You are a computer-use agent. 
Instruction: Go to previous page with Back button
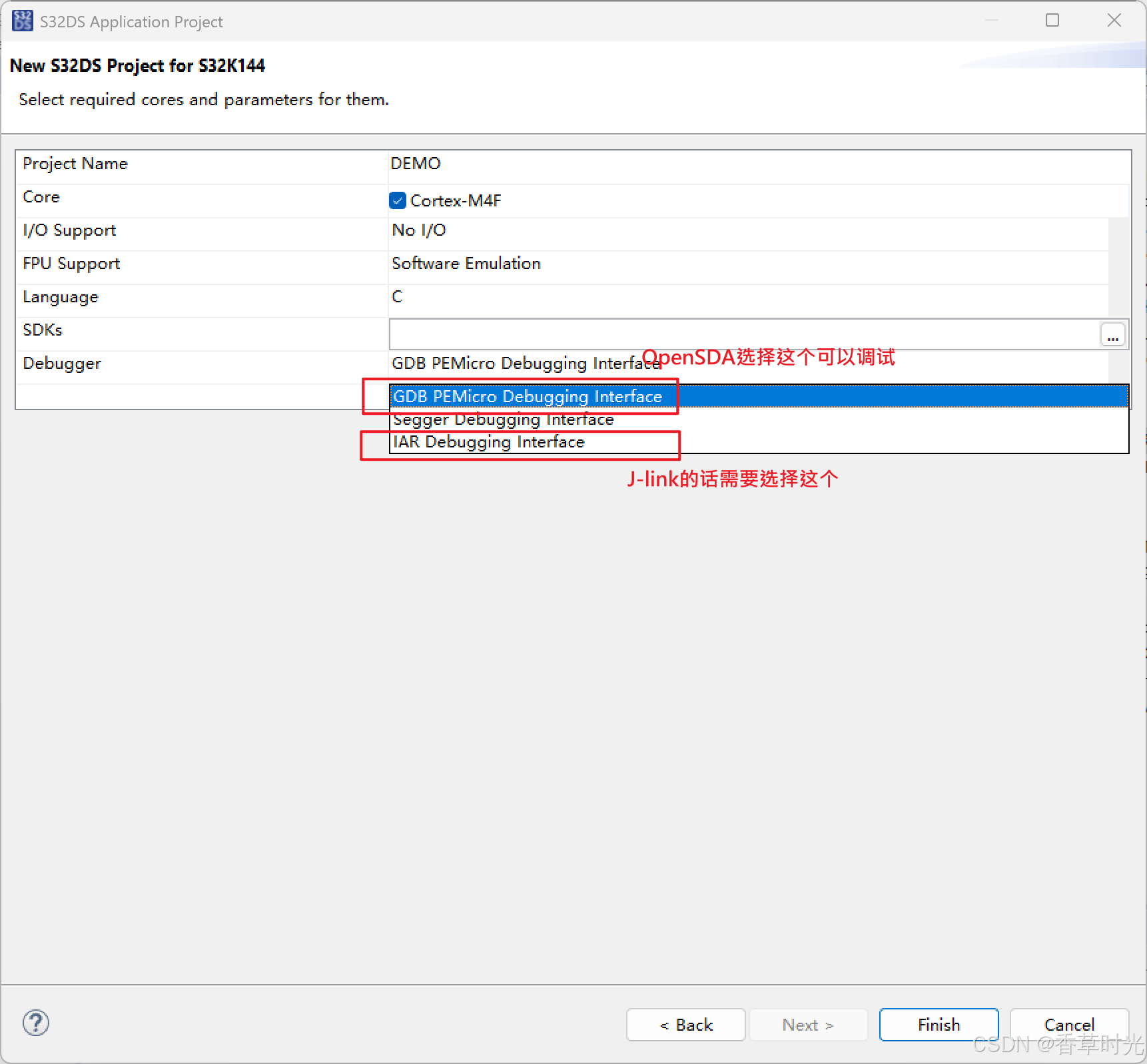[x=685, y=1025]
